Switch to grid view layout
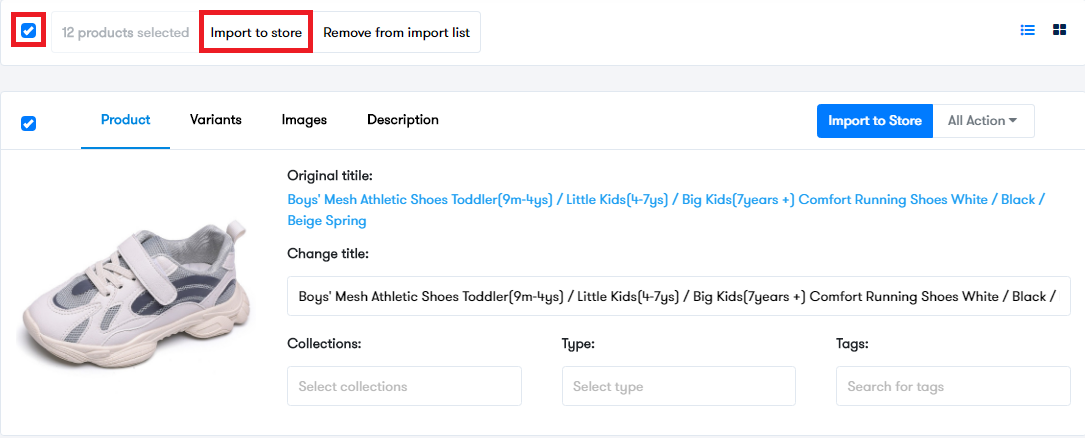Screen dimensions: 1085x438 click(x=1059, y=30)
